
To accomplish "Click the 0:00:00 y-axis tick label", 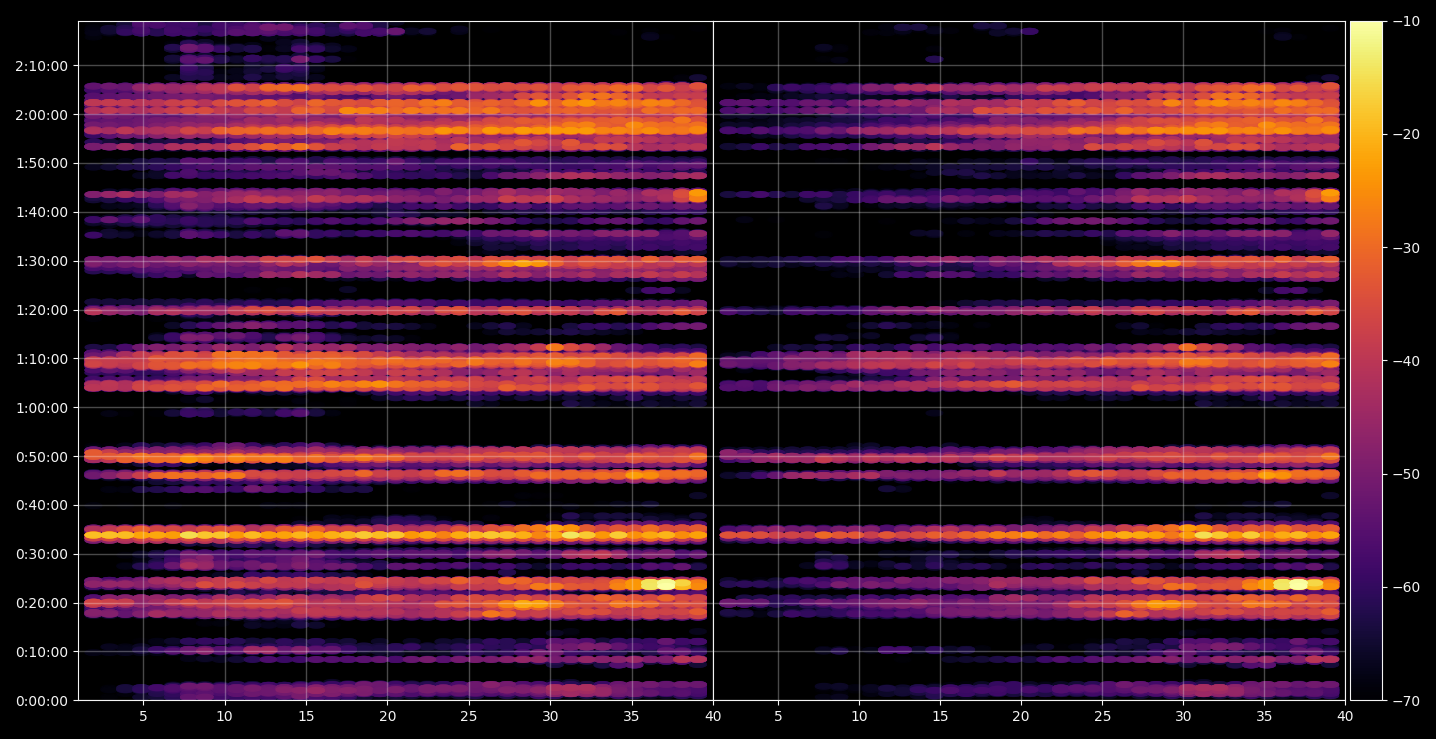I will 43,700.
